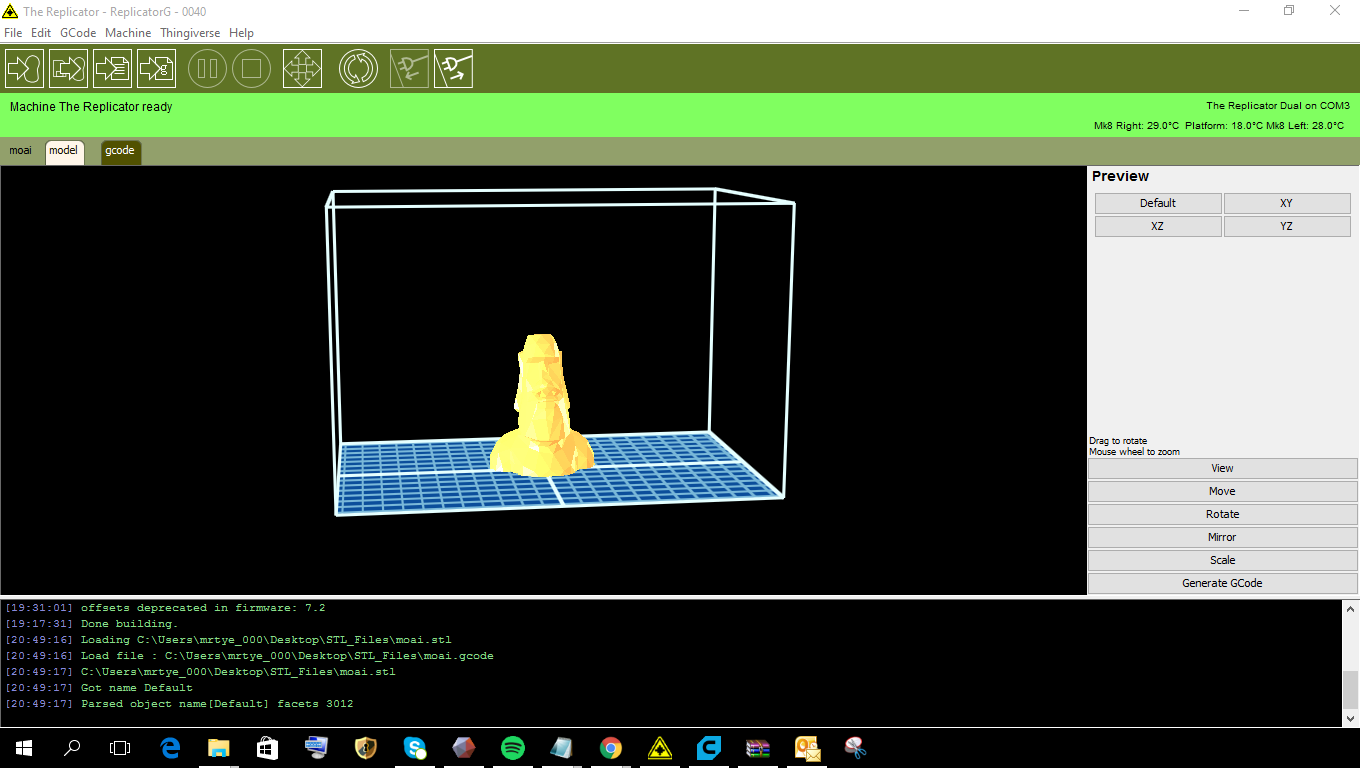Switch to the model tab

(x=64, y=151)
